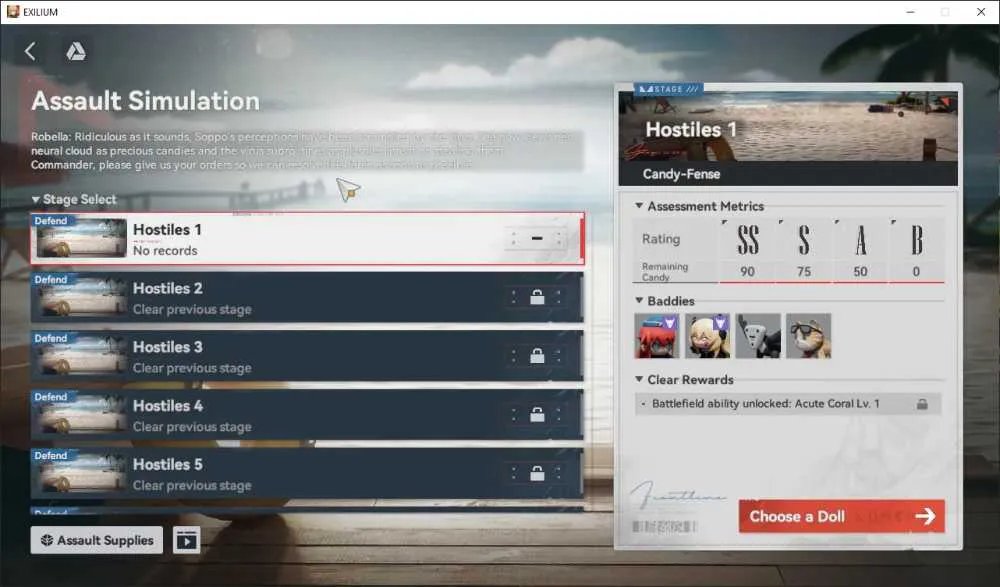This screenshot has height=587, width=1000.
Task: Select the Hostiles 5 stage
Action: (x=307, y=473)
